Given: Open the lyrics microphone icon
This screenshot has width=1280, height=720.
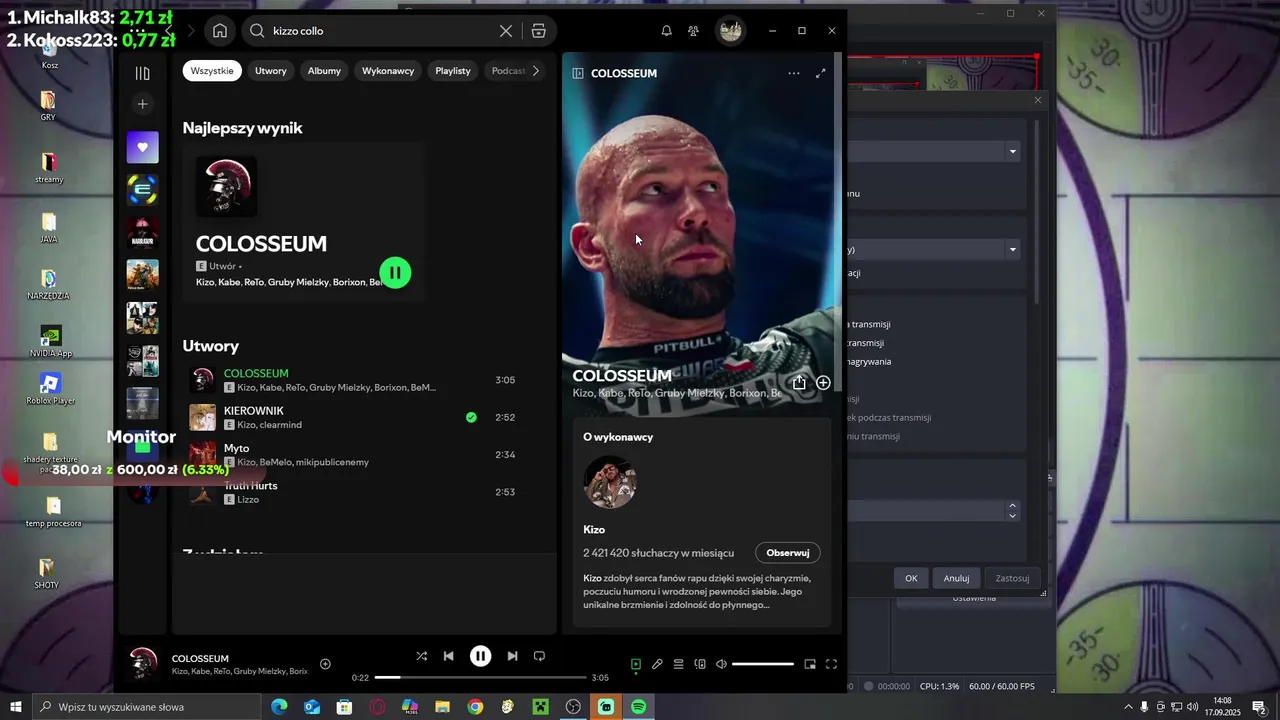Looking at the screenshot, I should [657, 664].
